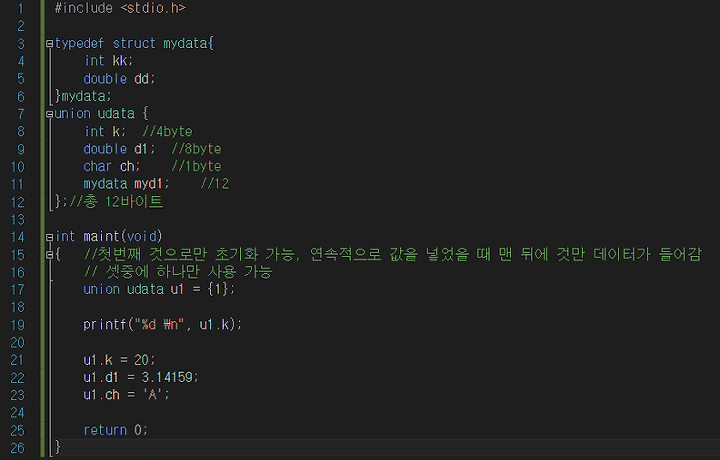Click the '//4byte' comment
Image resolution: width=720 pixels, height=460 pixels.
[x=168, y=132]
